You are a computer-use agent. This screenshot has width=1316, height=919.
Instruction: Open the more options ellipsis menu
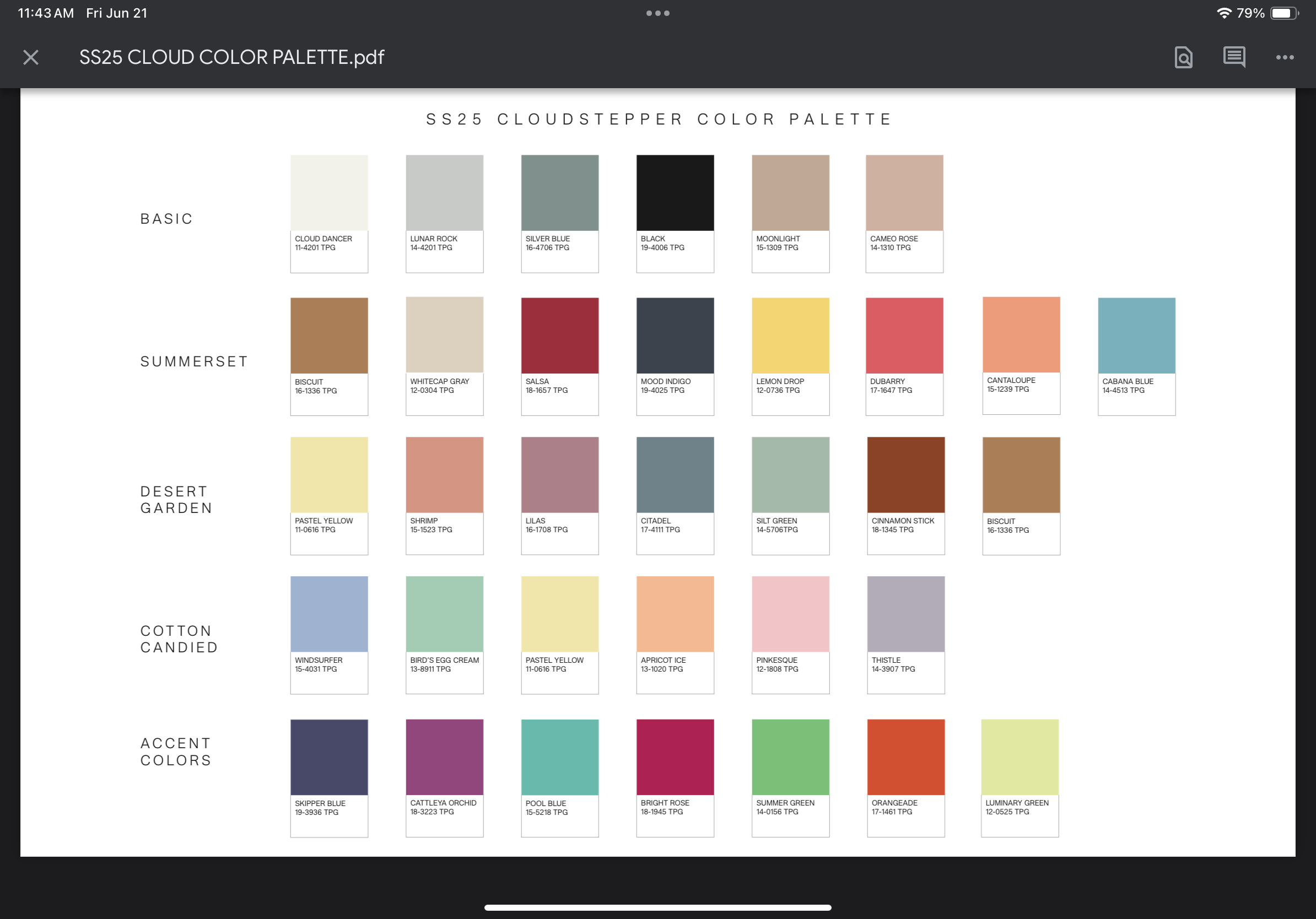[x=1285, y=57]
